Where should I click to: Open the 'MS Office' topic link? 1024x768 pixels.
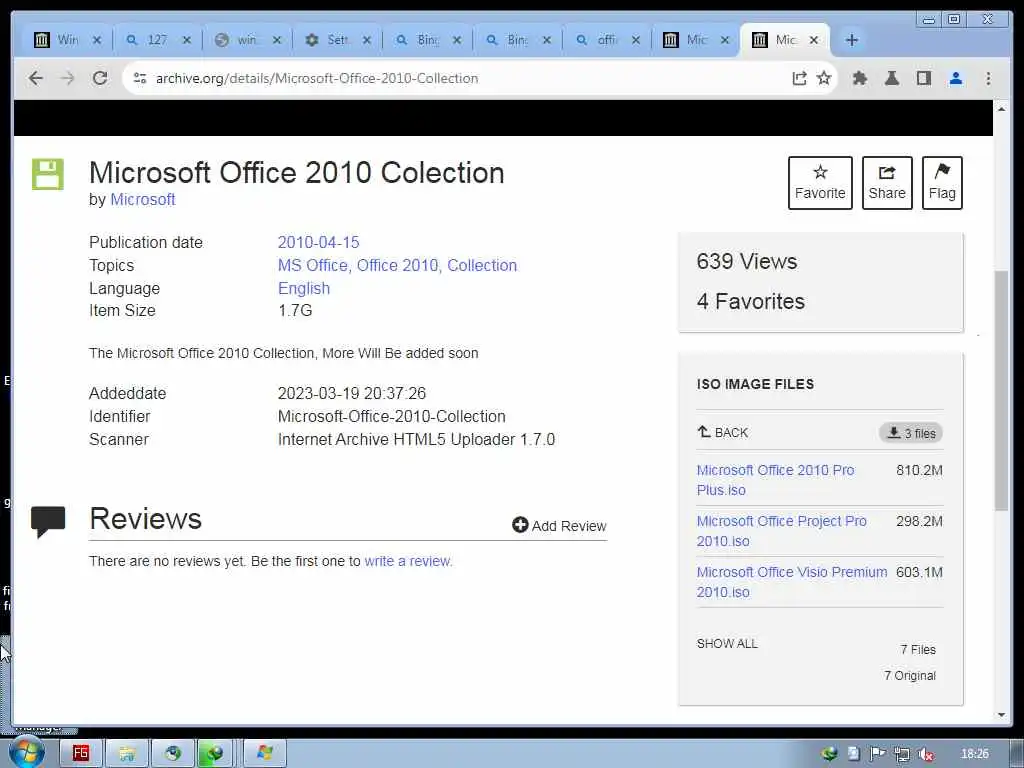312,265
